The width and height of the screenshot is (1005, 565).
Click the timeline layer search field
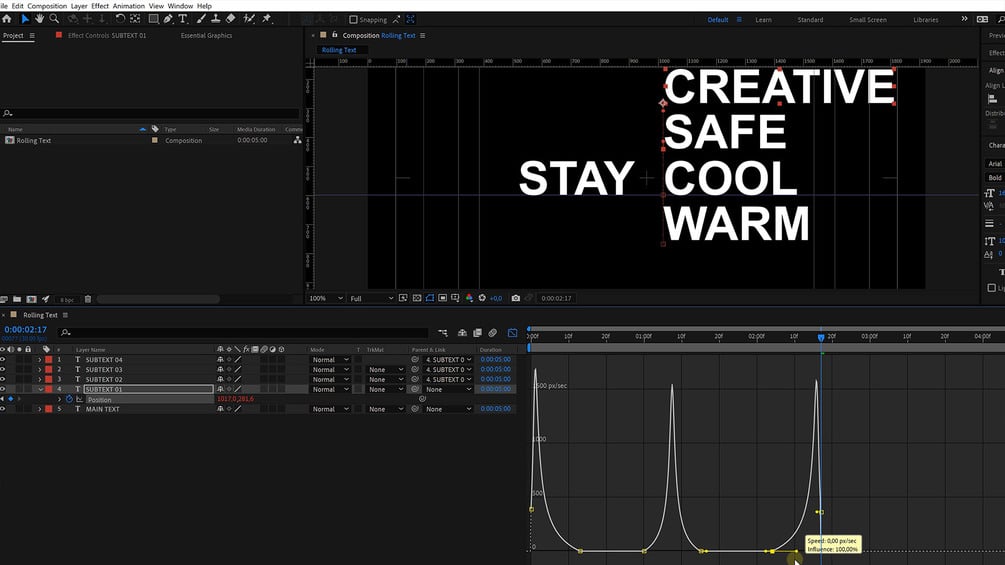pyautogui.click(x=244, y=332)
